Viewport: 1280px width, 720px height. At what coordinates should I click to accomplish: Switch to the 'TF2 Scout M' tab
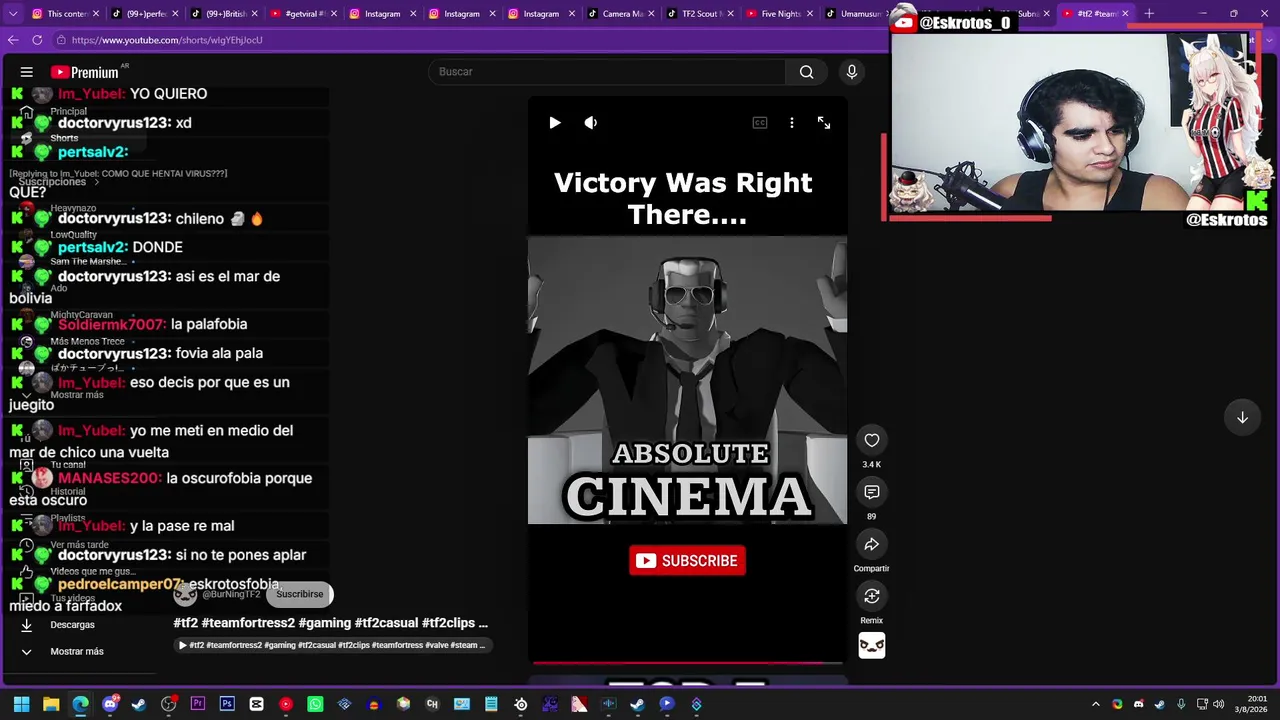698,14
